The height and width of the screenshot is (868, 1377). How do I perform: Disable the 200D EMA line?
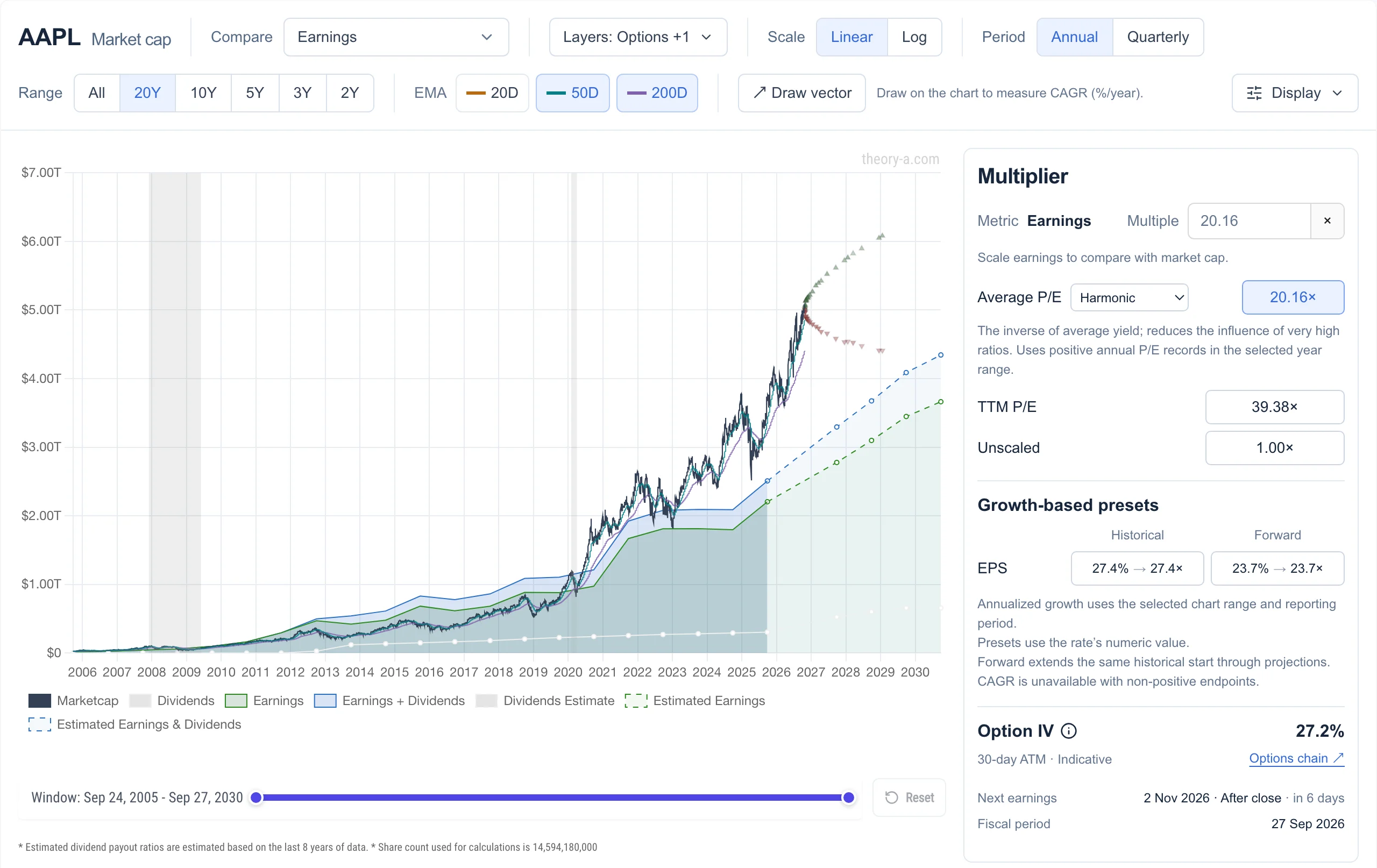657,93
